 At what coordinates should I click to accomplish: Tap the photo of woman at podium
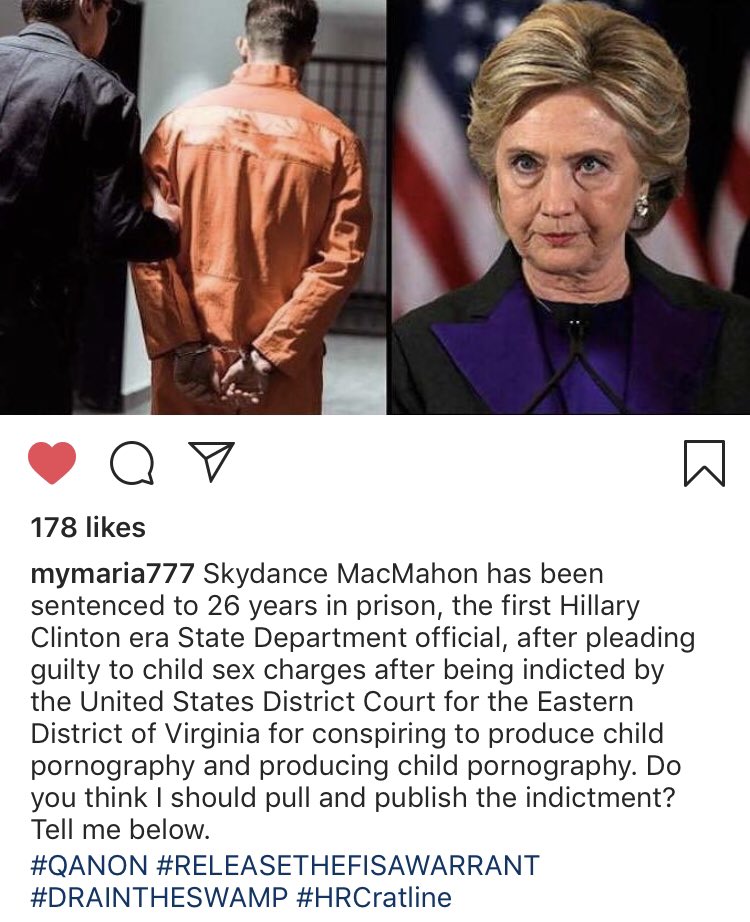coord(569,207)
